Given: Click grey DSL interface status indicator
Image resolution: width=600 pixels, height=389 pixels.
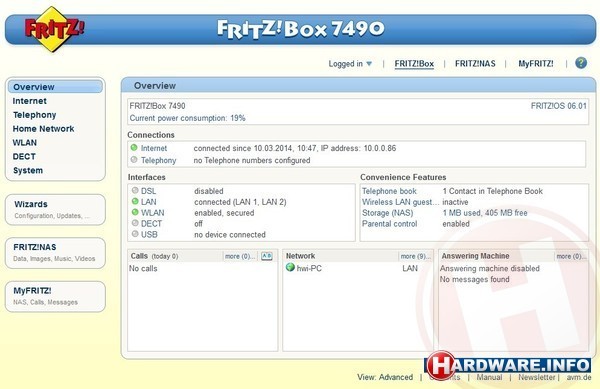Looking at the screenshot, I should click(x=135, y=190).
